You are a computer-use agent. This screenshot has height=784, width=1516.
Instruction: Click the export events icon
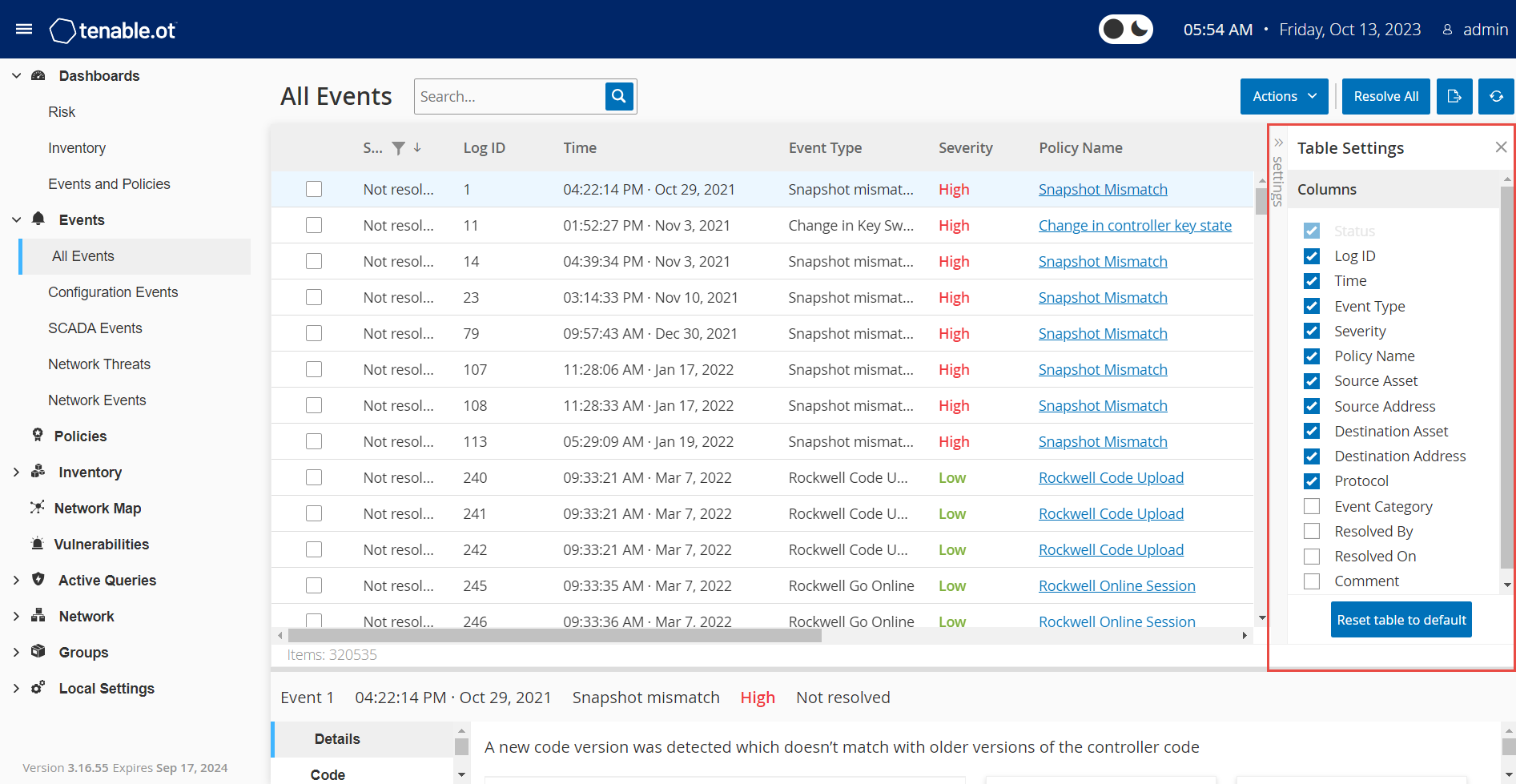1454,96
